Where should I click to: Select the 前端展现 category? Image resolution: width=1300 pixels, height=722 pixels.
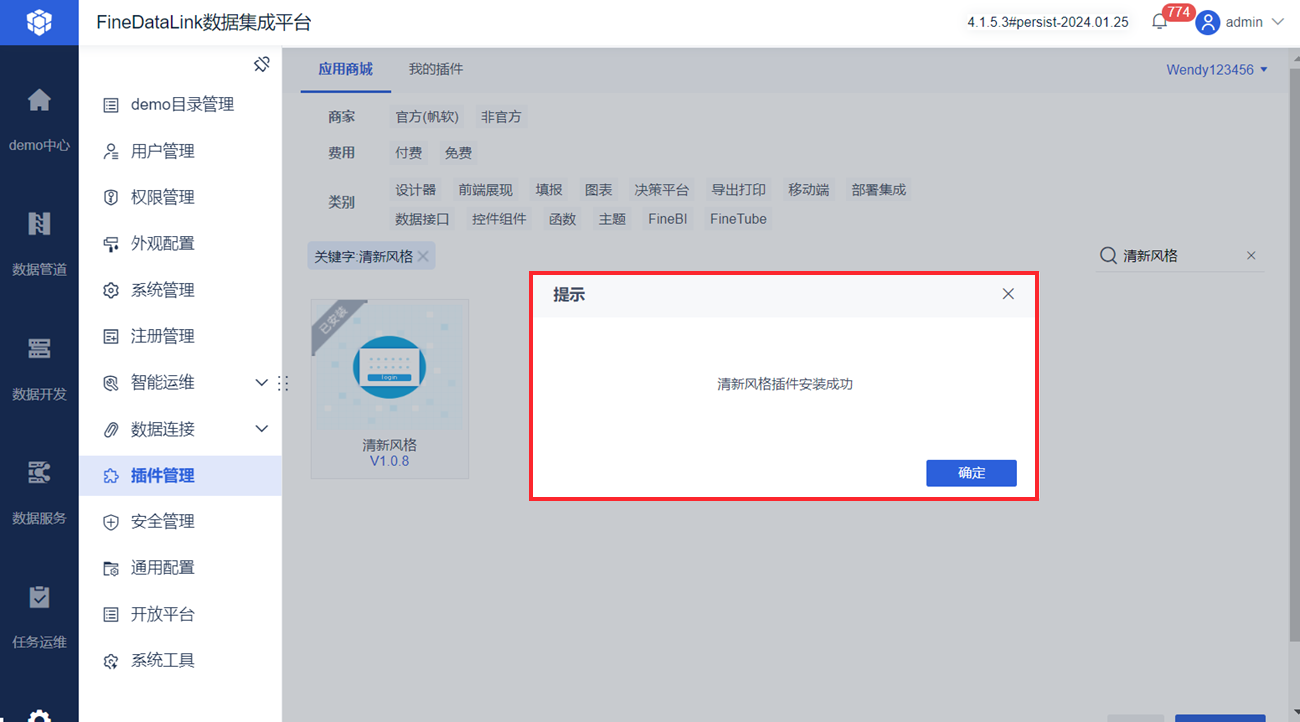click(485, 190)
